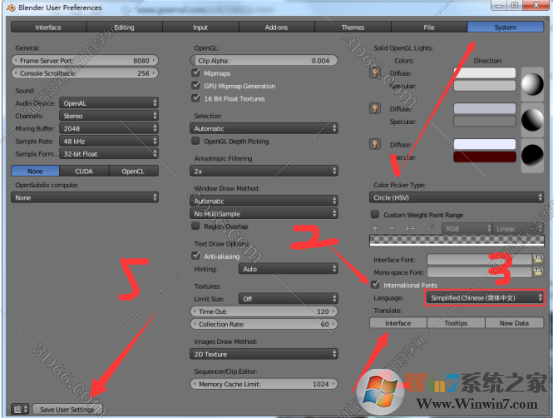Screen dimensions: 554x418
Task: Toggle 16 Bit Float Textures
Action: tap(195, 98)
